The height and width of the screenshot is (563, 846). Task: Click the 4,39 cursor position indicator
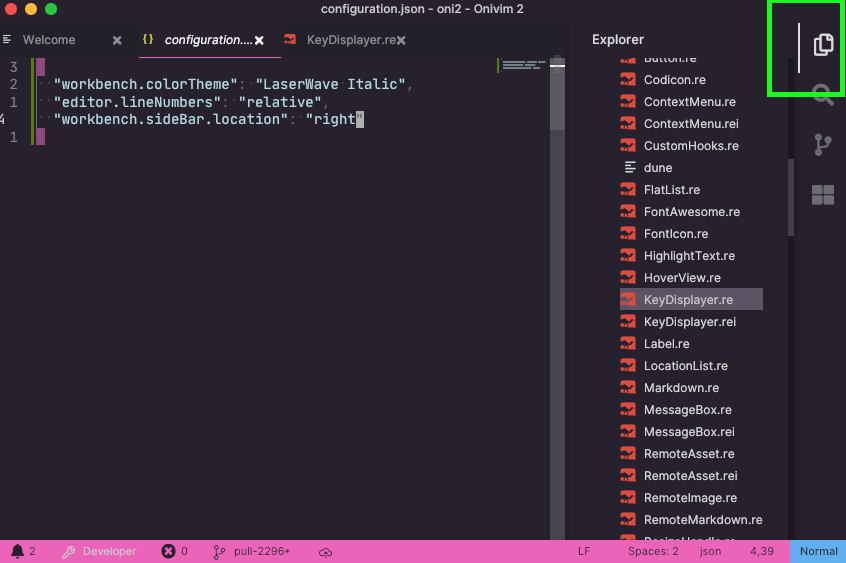[x=761, y=551]
